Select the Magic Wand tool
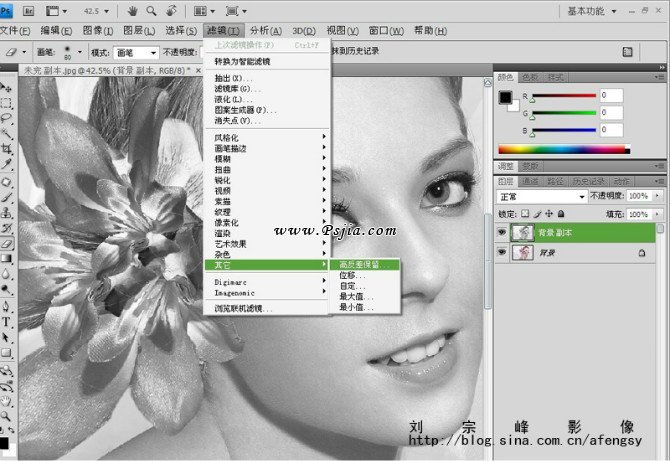Image resolution: width=670 pixels, height=461 pixels. pos(6,133)
